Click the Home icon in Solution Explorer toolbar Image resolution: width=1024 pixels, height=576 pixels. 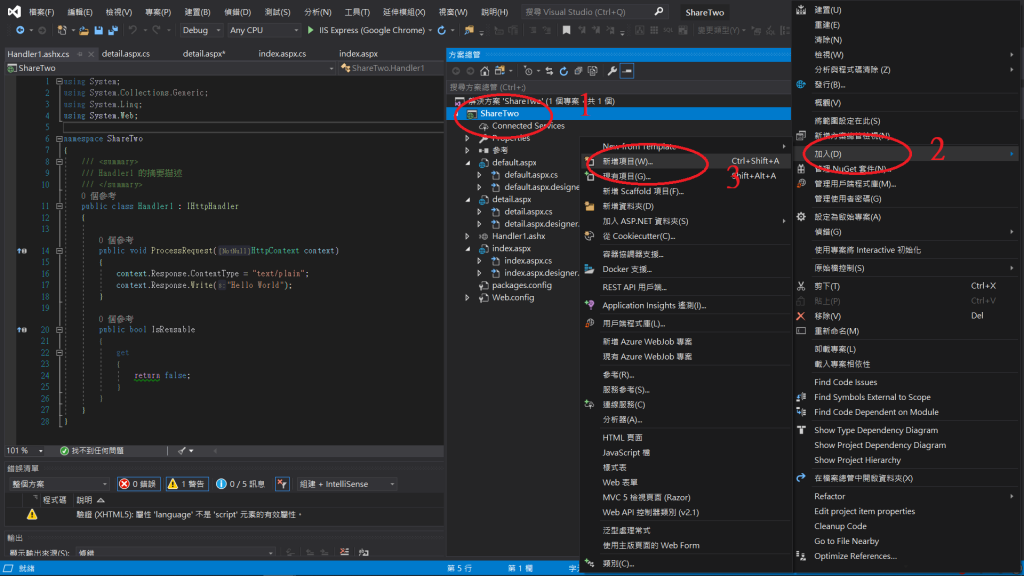485,71
